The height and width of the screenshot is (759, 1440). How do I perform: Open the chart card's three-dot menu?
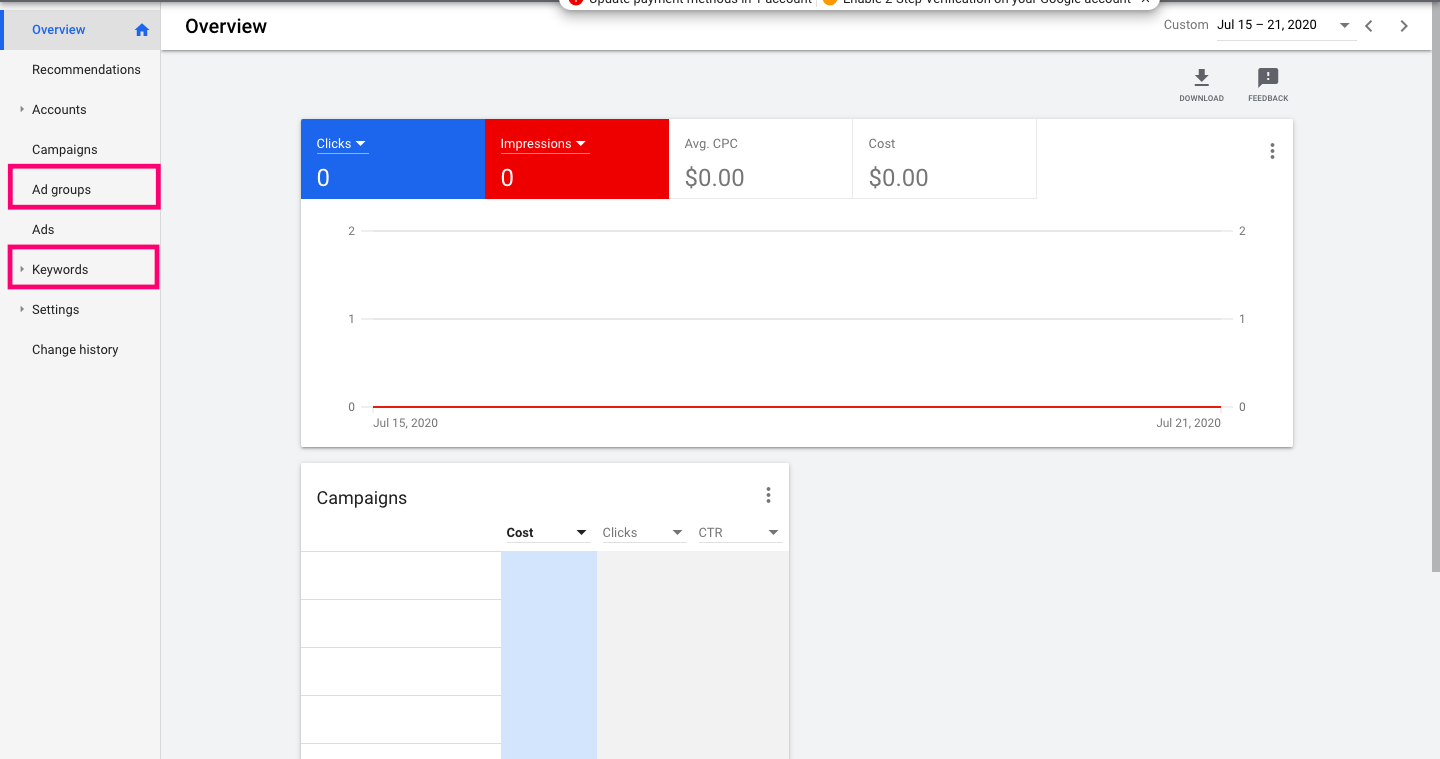[x=1272, y=151]
